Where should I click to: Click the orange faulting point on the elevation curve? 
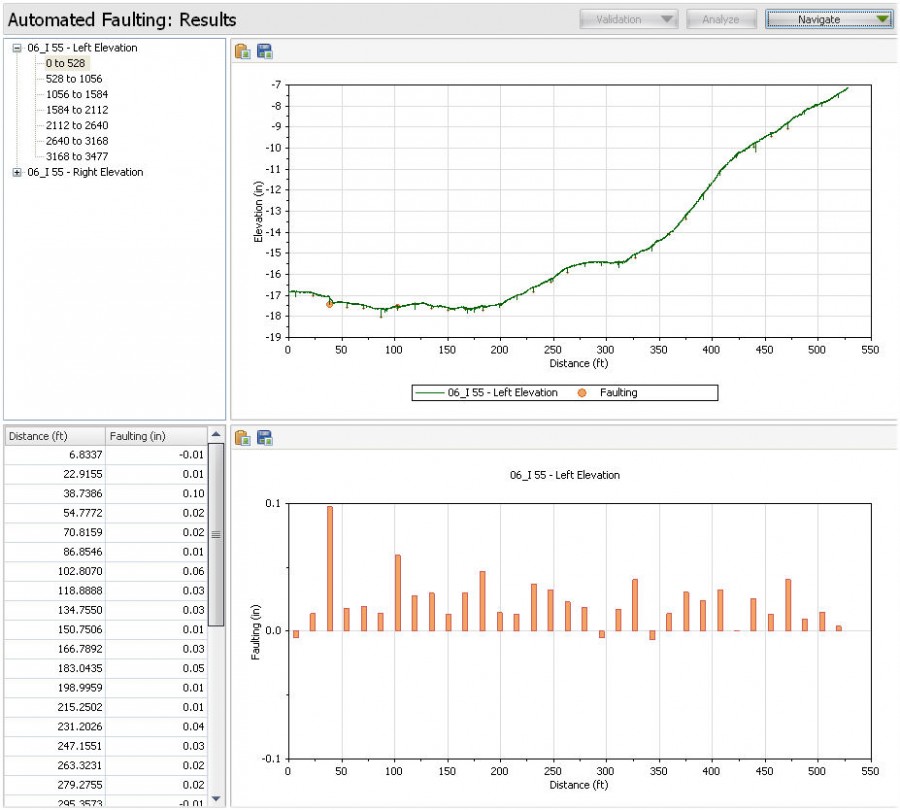(x=328, y=305)
